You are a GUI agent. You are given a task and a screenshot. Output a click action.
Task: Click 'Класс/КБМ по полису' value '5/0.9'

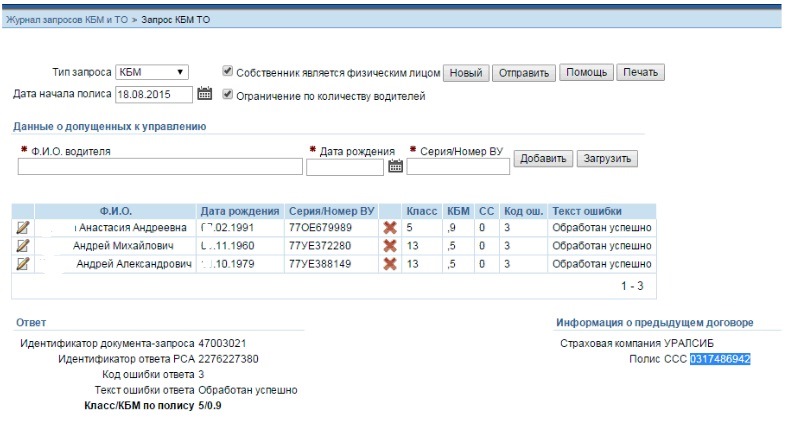coord(210,405)
